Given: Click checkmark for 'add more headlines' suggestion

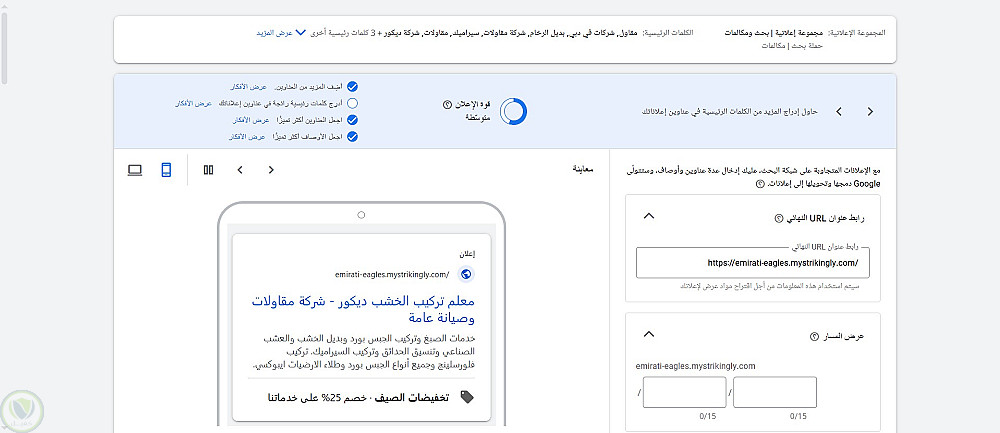Looking at the screenshot, I should pos(352,87).
